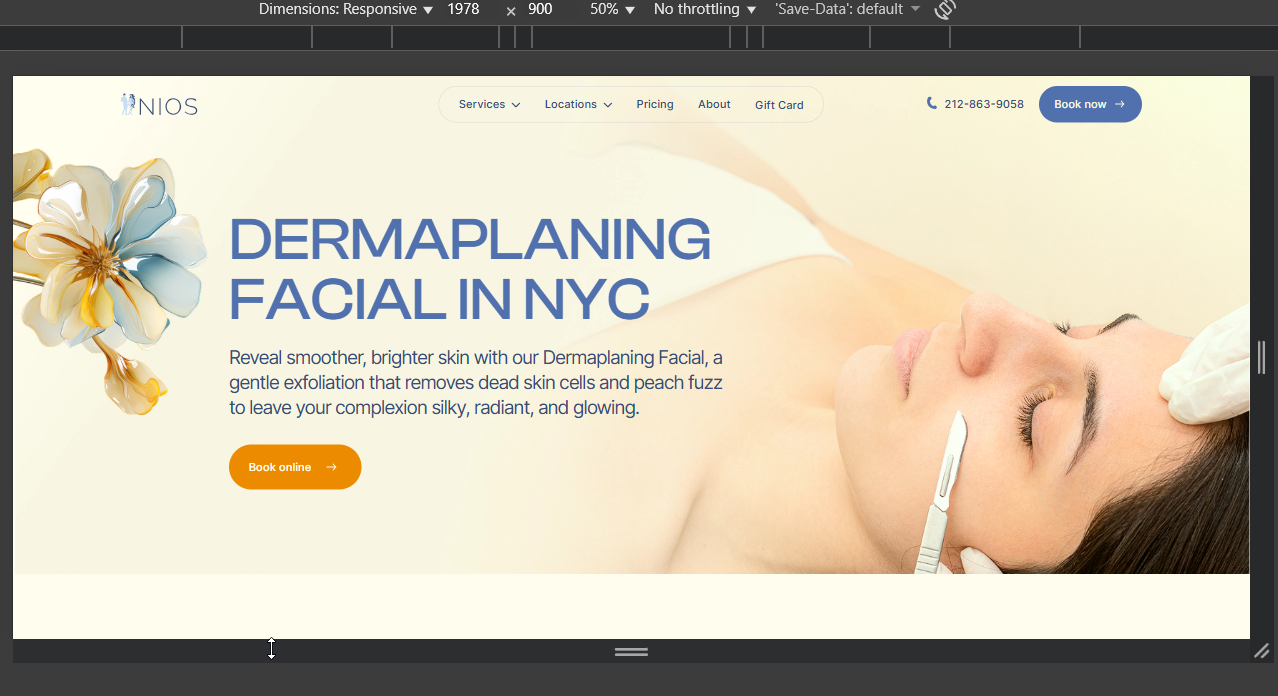Click the viewport height field 900

[x=540, y=9]
